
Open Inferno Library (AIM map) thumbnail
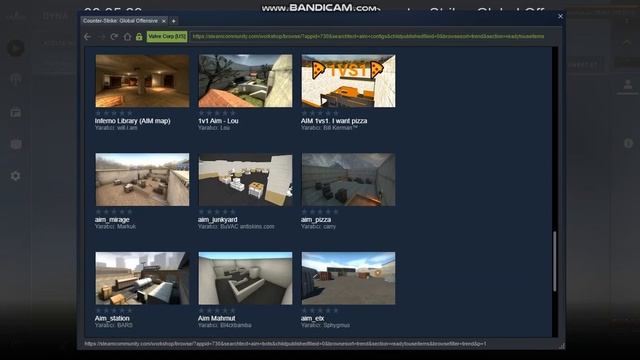[x=142, y=81]
